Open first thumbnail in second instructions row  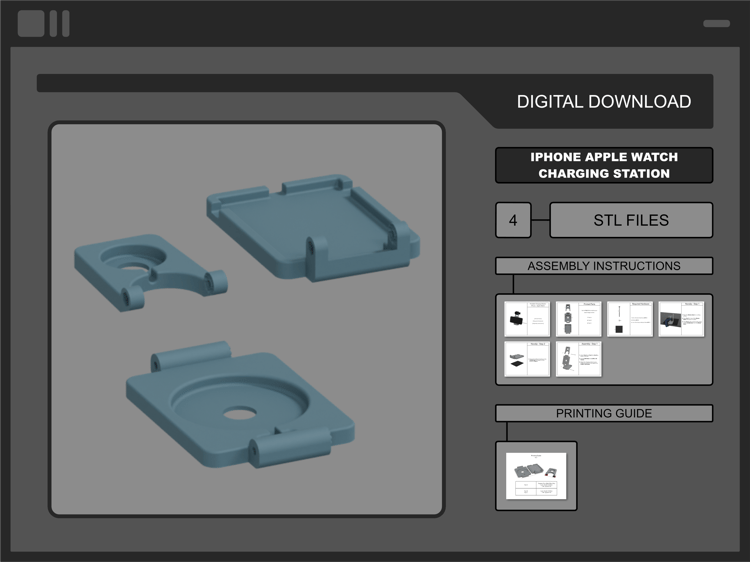(x=527, y=359)
